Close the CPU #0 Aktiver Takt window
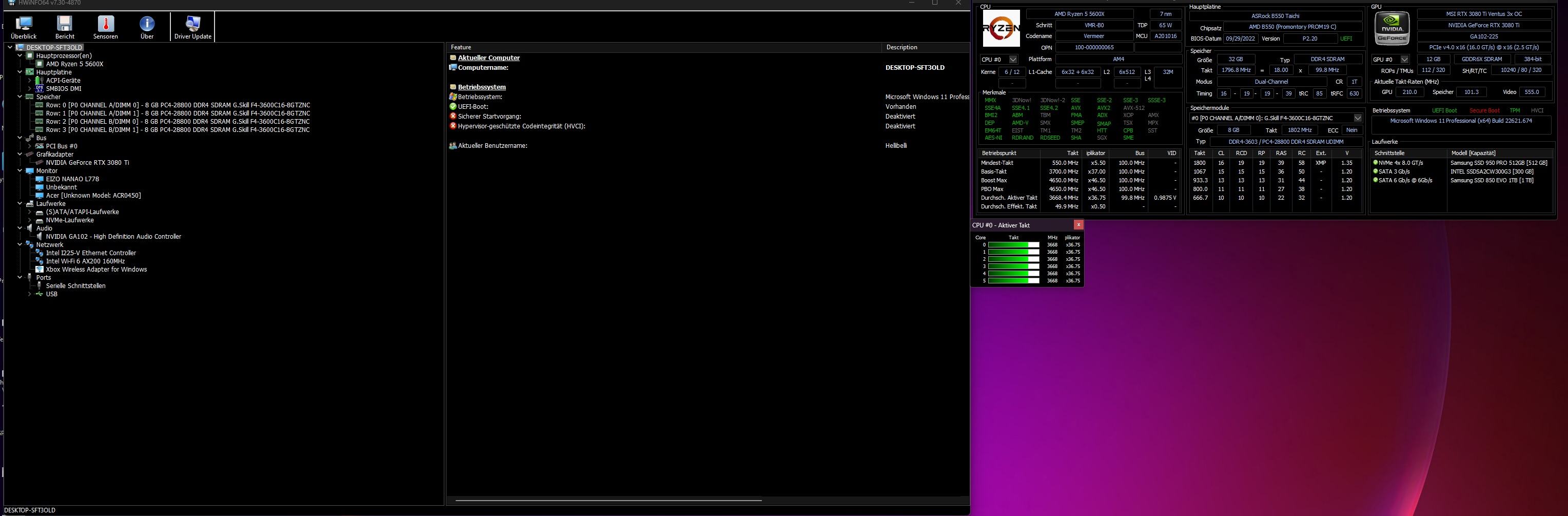1568x516 pixels. coord(1078,225)
